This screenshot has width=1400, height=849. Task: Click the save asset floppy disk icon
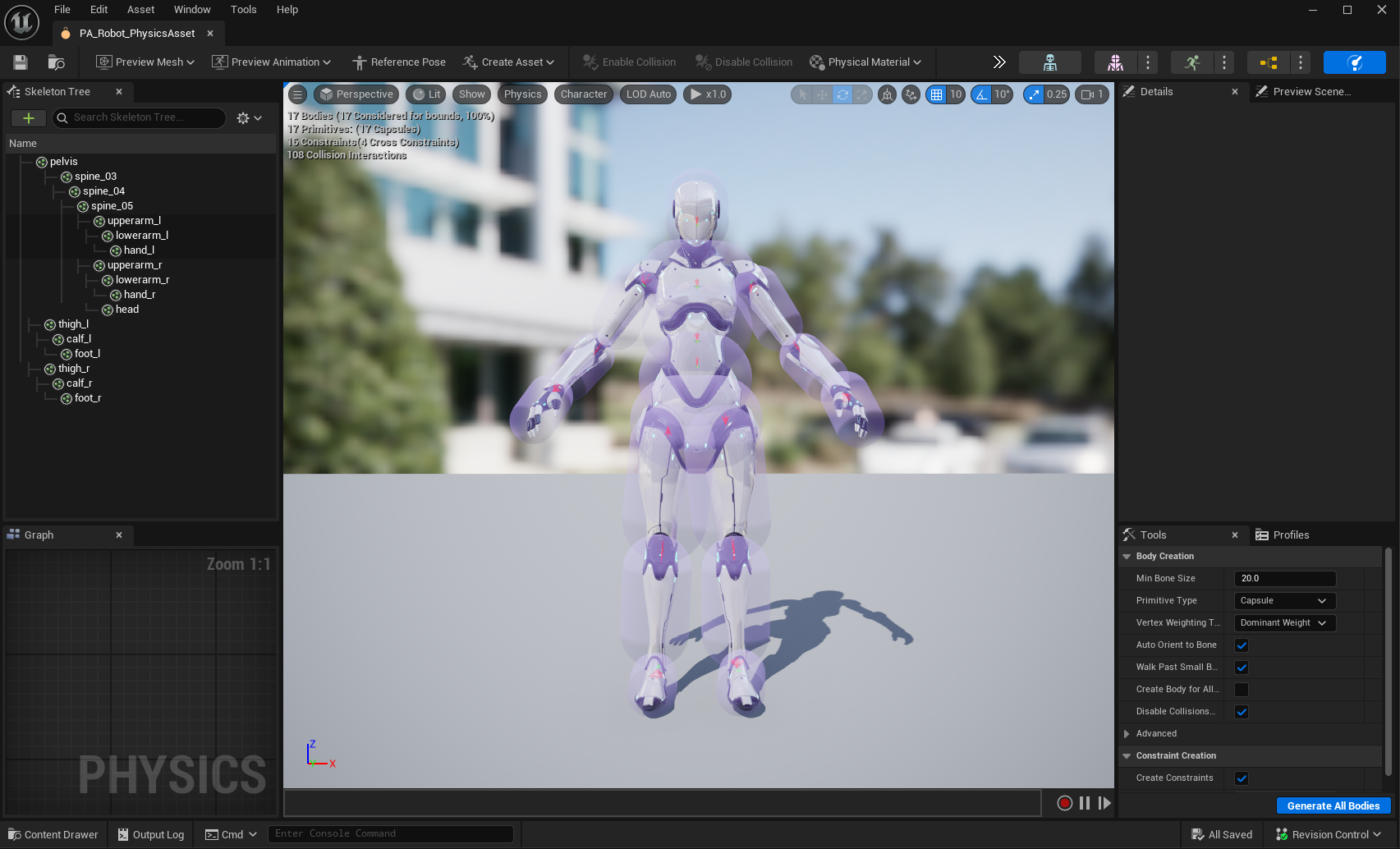pos(21,62)
